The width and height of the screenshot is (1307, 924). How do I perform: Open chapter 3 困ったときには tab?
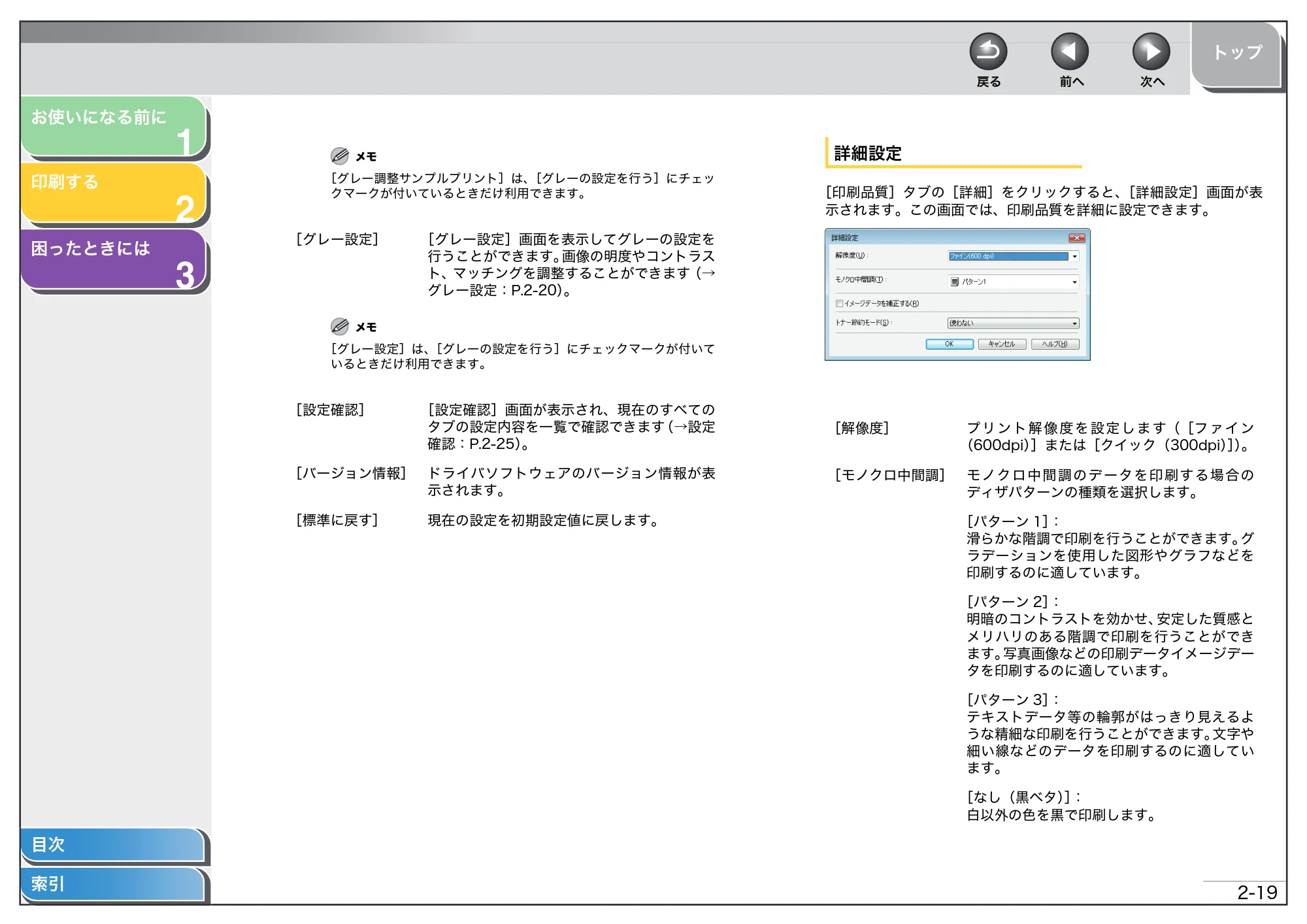pyautogui.click(x=114, y=259)
